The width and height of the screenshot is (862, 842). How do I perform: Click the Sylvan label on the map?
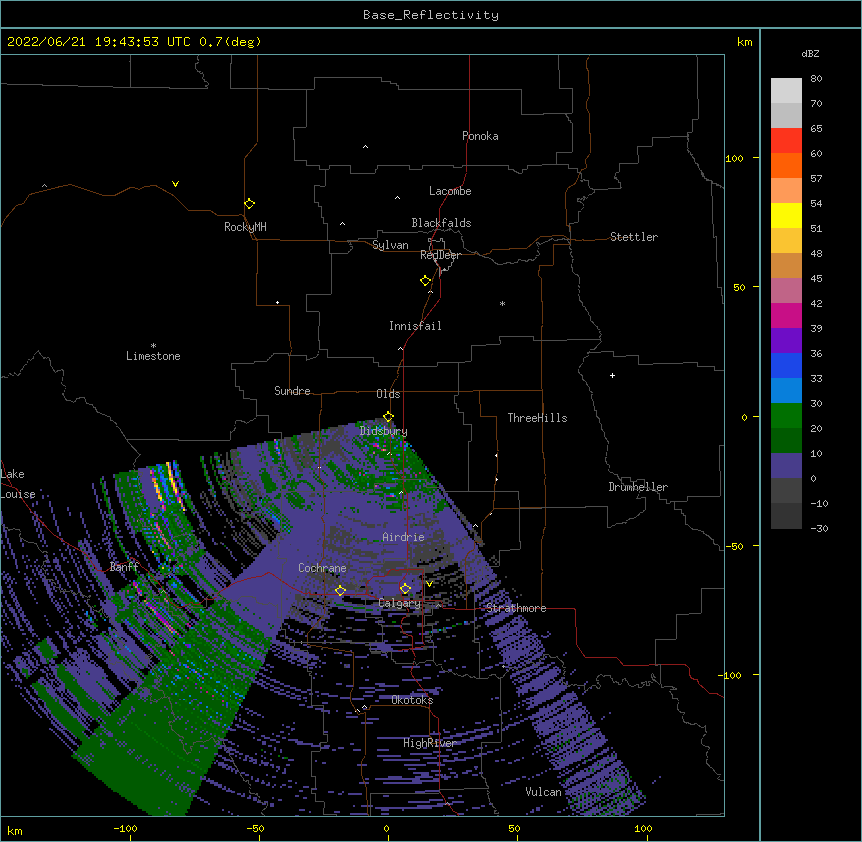[390, 245]
